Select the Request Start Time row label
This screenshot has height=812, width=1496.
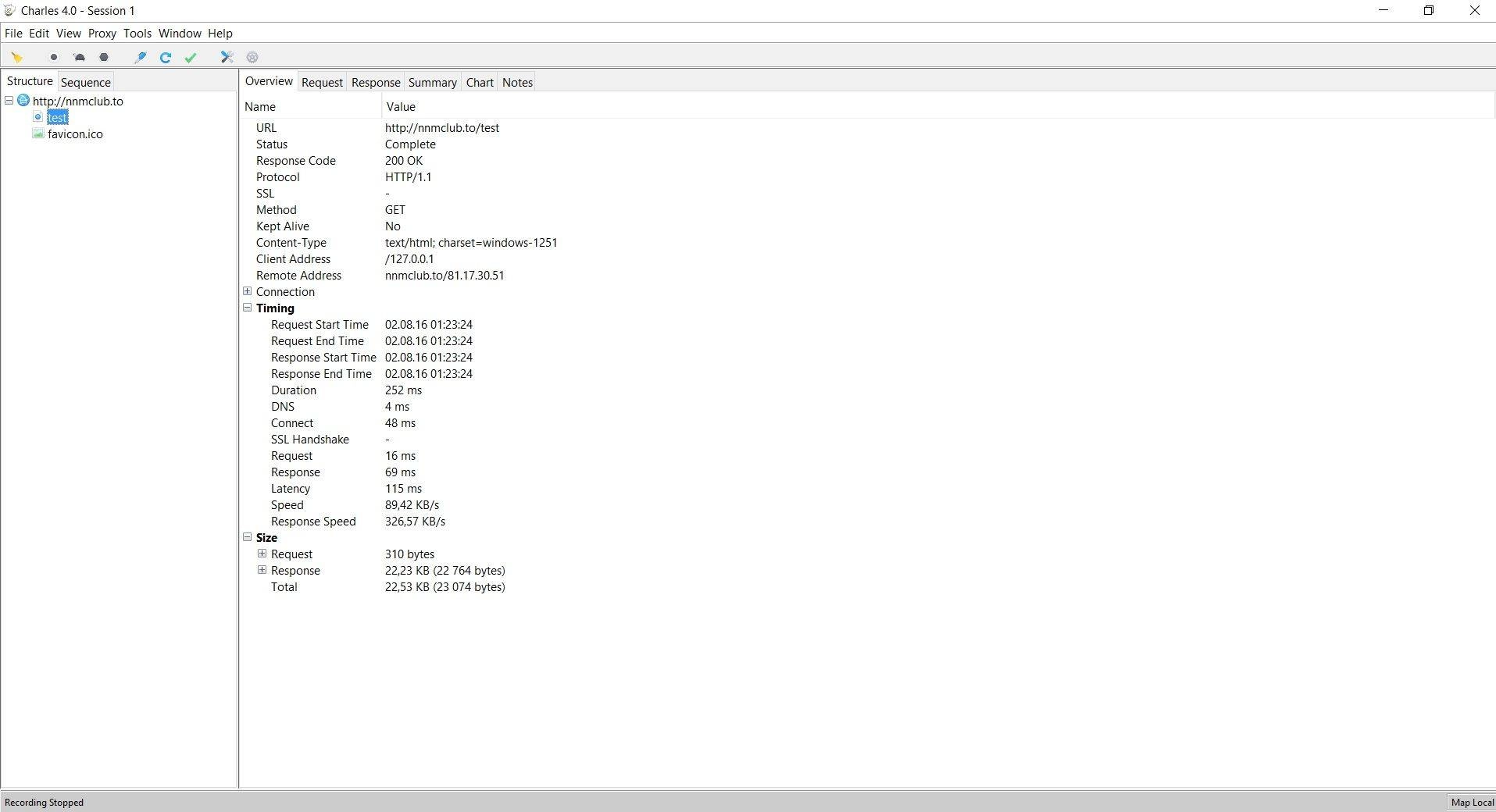pyautogui.click(x=320, y=324)
